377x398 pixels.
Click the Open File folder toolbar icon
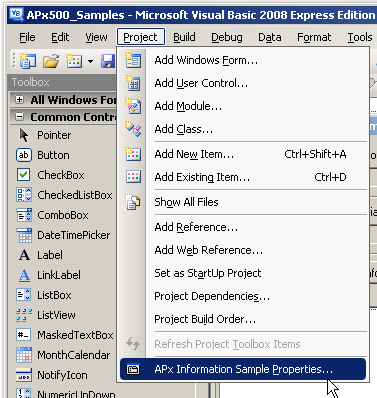(x=51, y=61)
